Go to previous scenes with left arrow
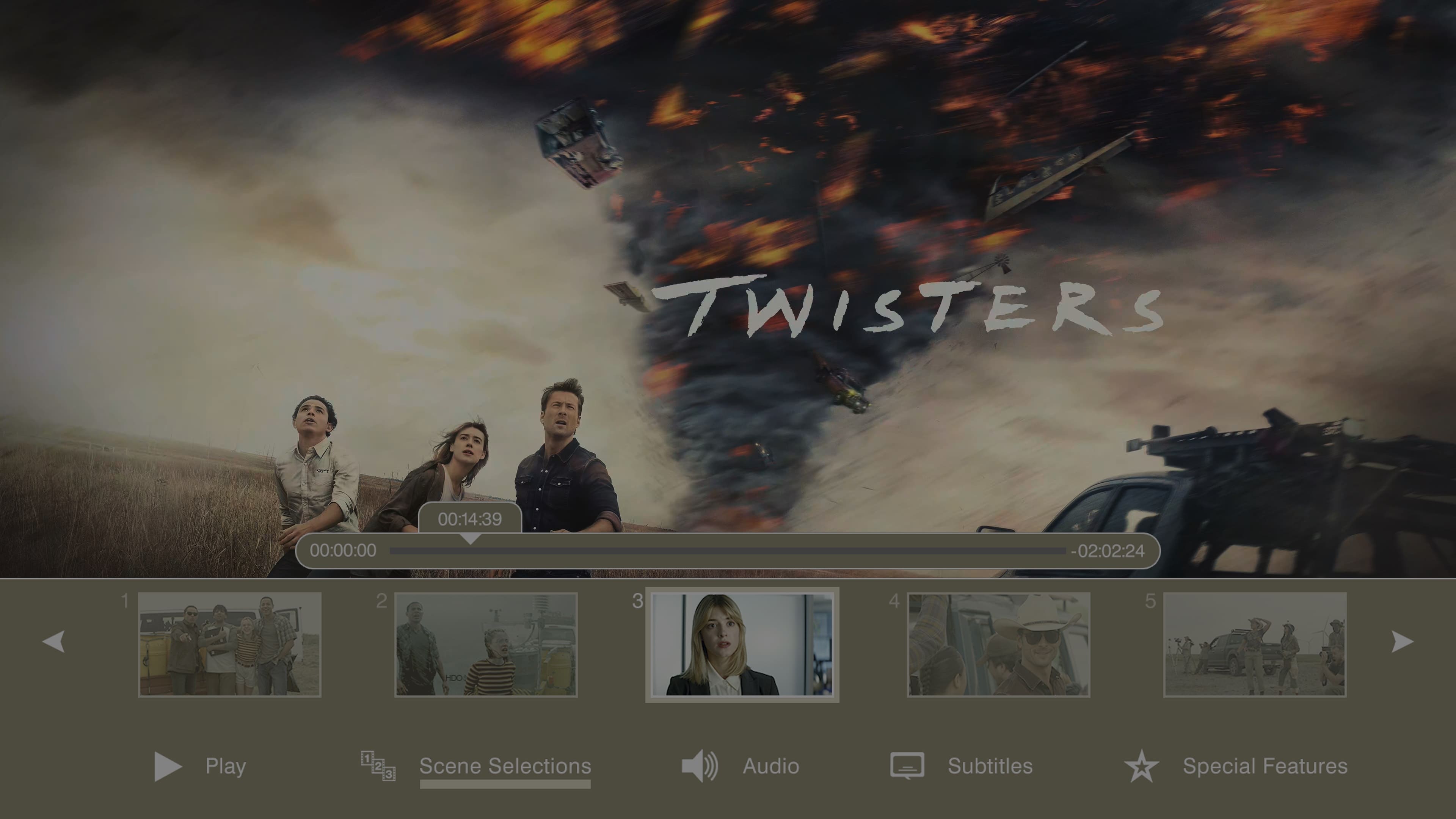Viewport: 1456px width, 819px height. (54, 642)
